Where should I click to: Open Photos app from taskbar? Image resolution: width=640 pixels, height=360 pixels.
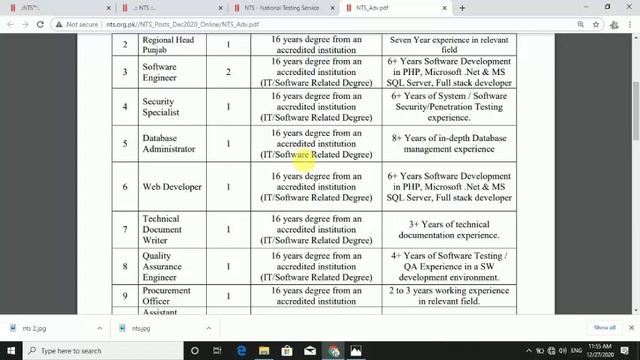tap(356, 351)
